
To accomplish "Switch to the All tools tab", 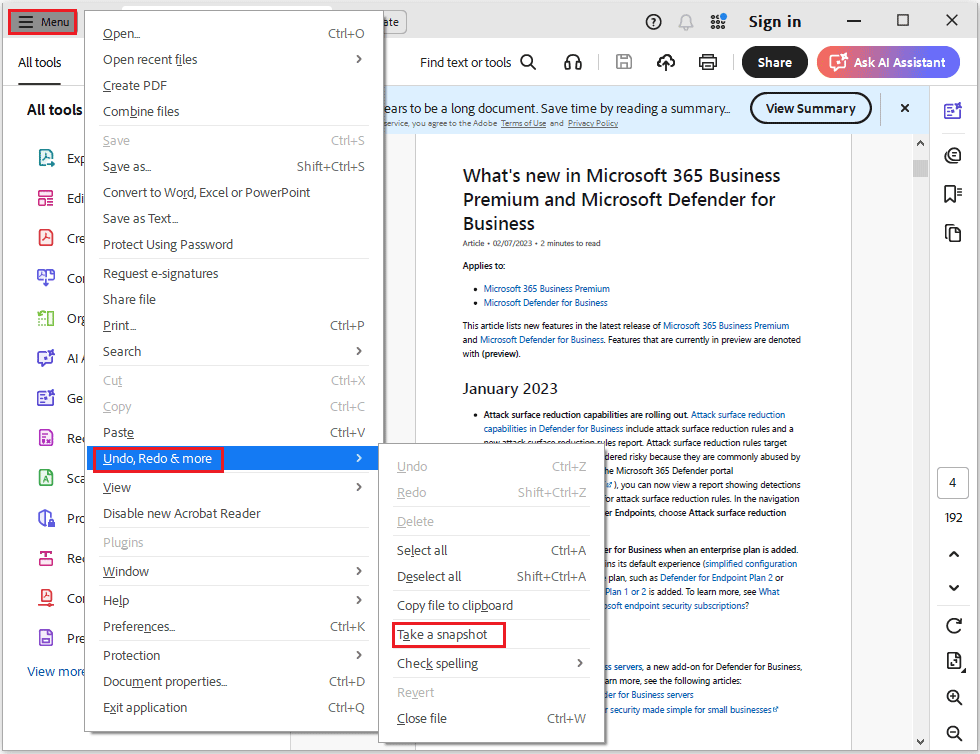I will point(38,62).
